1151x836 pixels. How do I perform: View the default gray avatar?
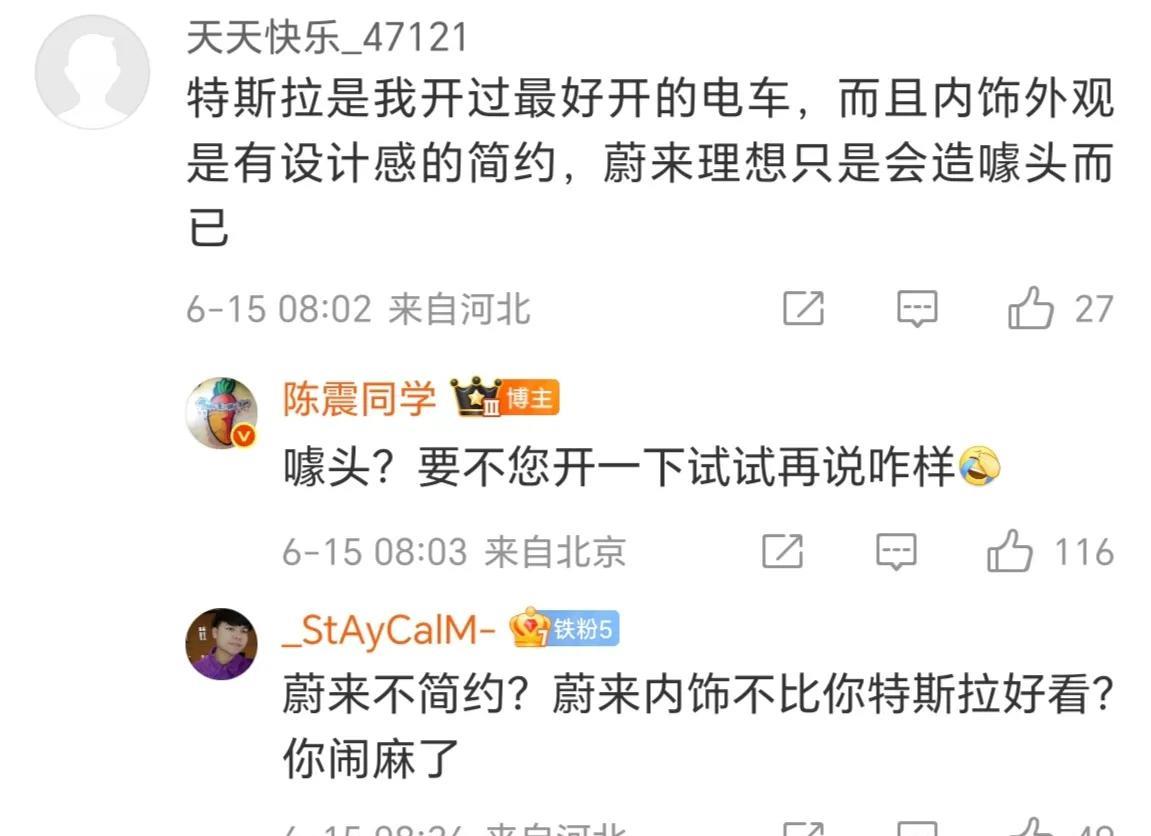coord(92,72)
